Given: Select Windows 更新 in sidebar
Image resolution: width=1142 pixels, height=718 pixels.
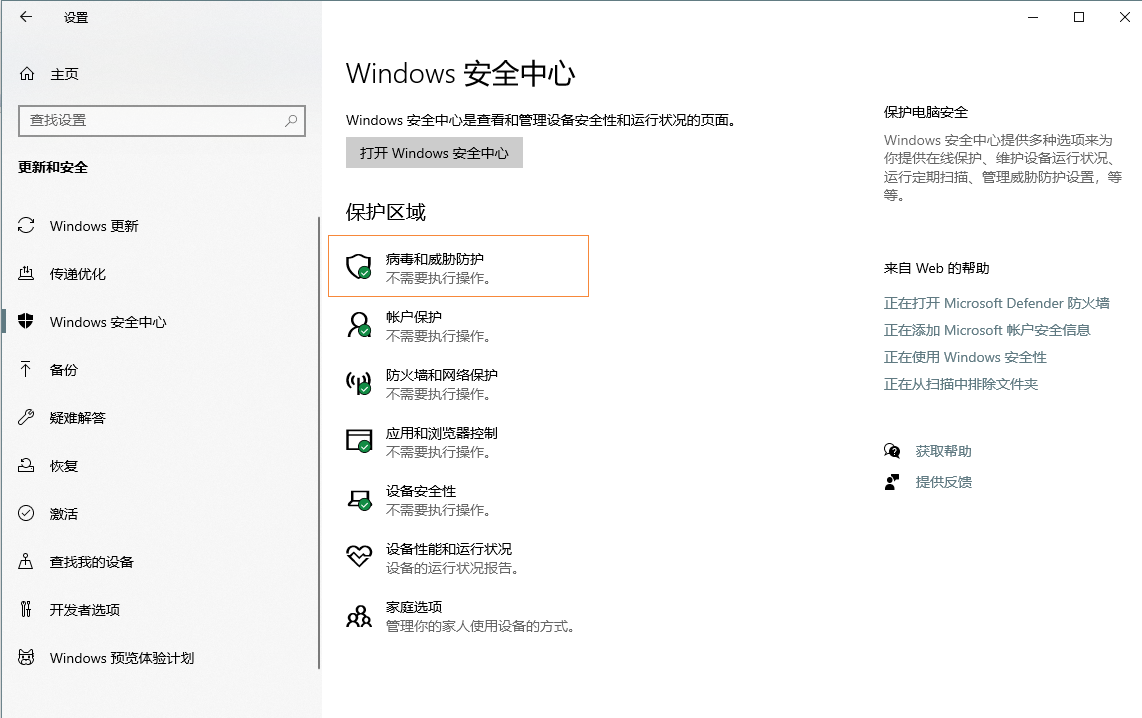Looking at the screenshot, I should (x=94, y=226).
